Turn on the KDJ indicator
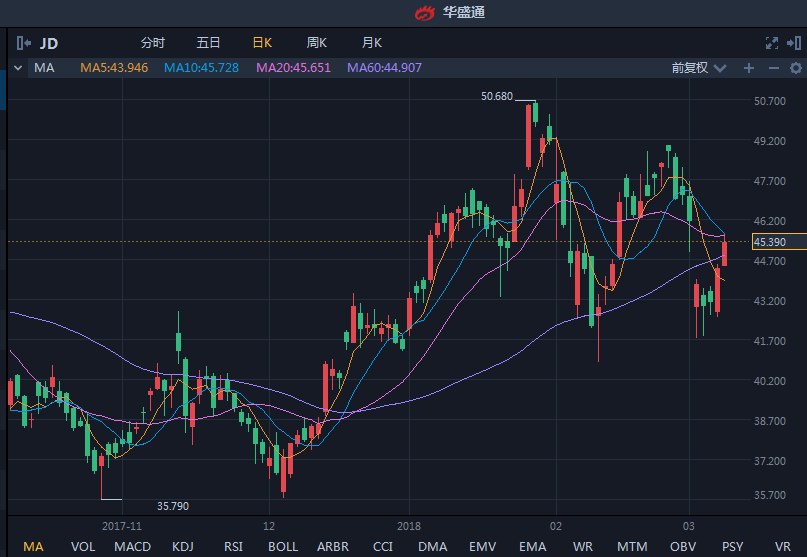The height and width of the screenshot is (557, 807). (183, 546)
